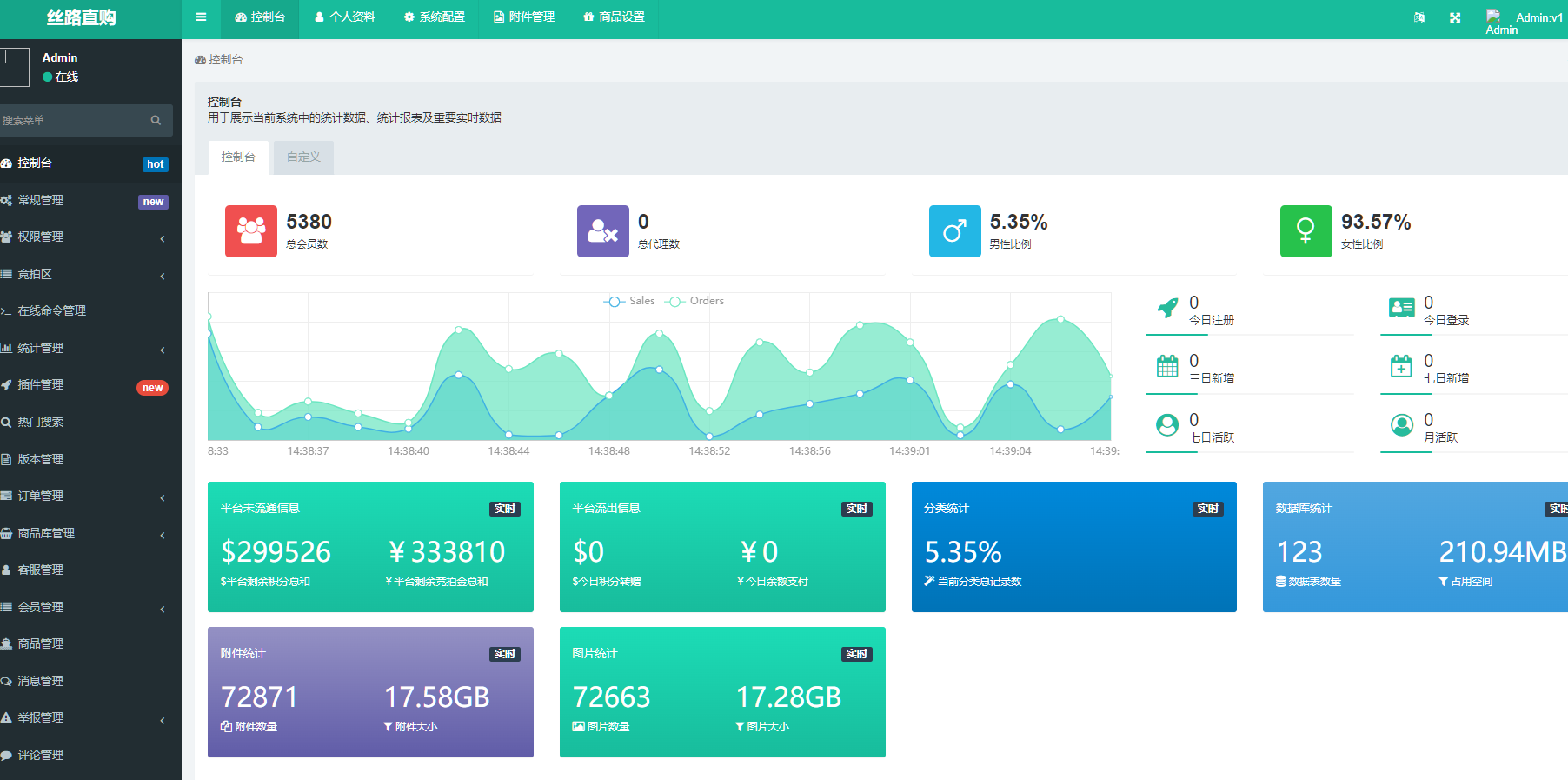Click the search magnifier icon in sidebar
This screenshot has height=780, width=1568.
pyautogui.click(x=156, y=120)
